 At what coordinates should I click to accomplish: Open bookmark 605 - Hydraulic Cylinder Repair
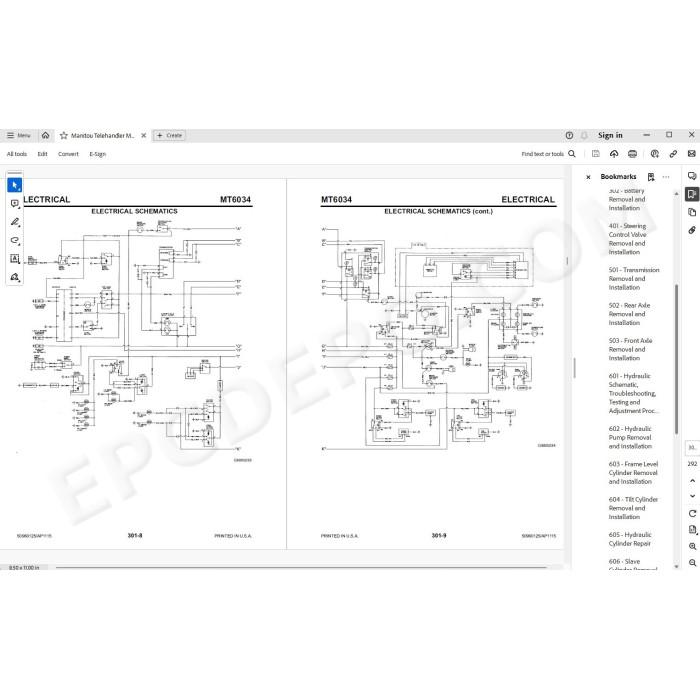(630, 539)
